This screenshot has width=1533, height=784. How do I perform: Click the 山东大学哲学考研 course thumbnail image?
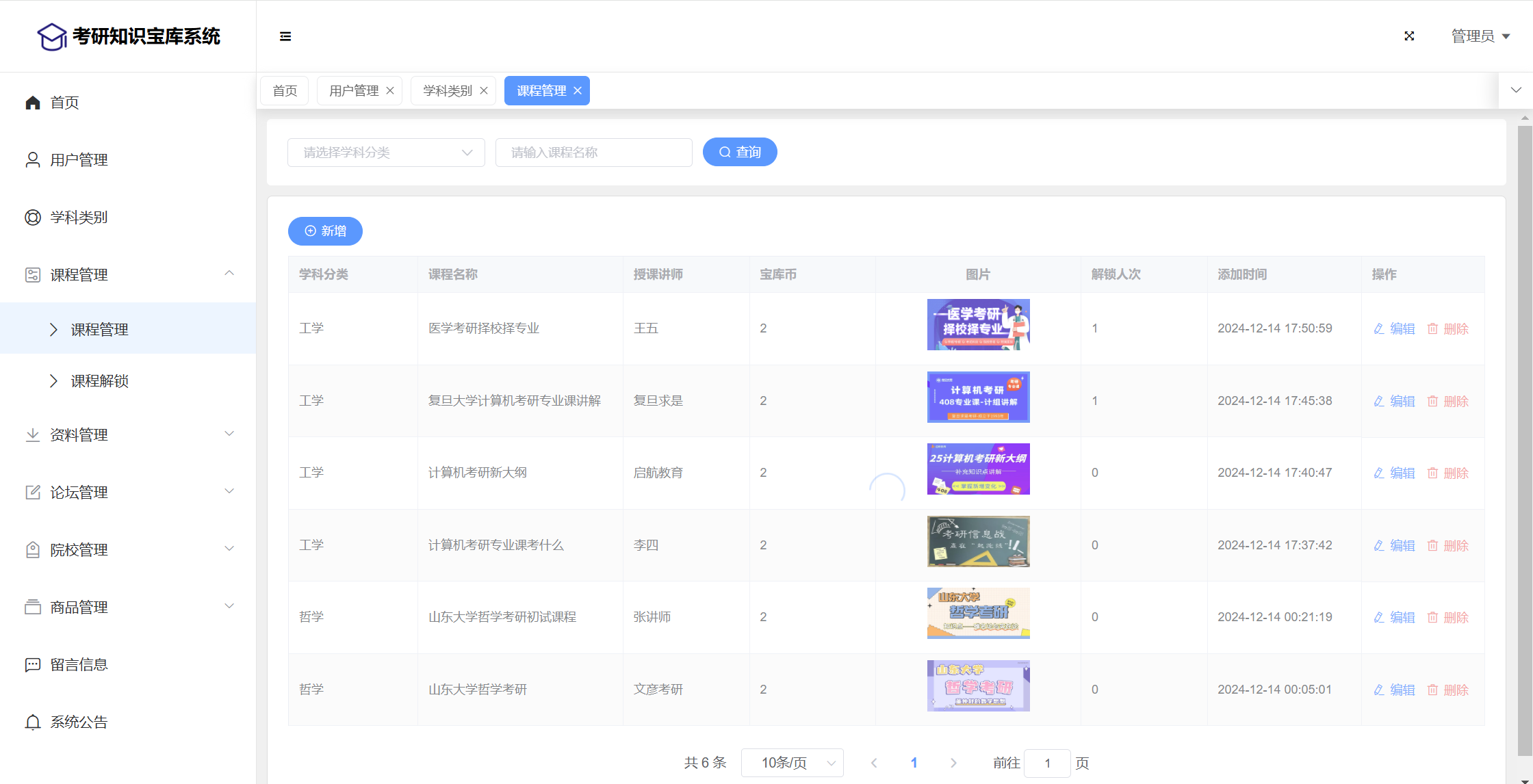tap(978, 685)
